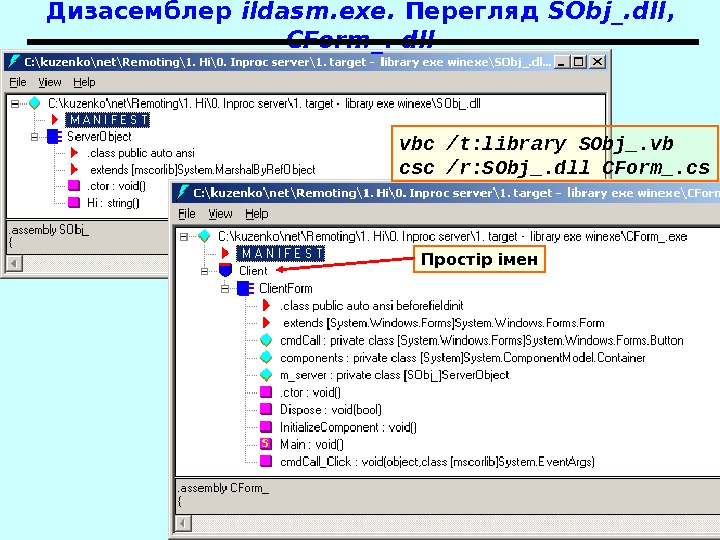Click magenta method icon for InitializeComponent
The height and width of the screenshot is (540, 720).
266,427
